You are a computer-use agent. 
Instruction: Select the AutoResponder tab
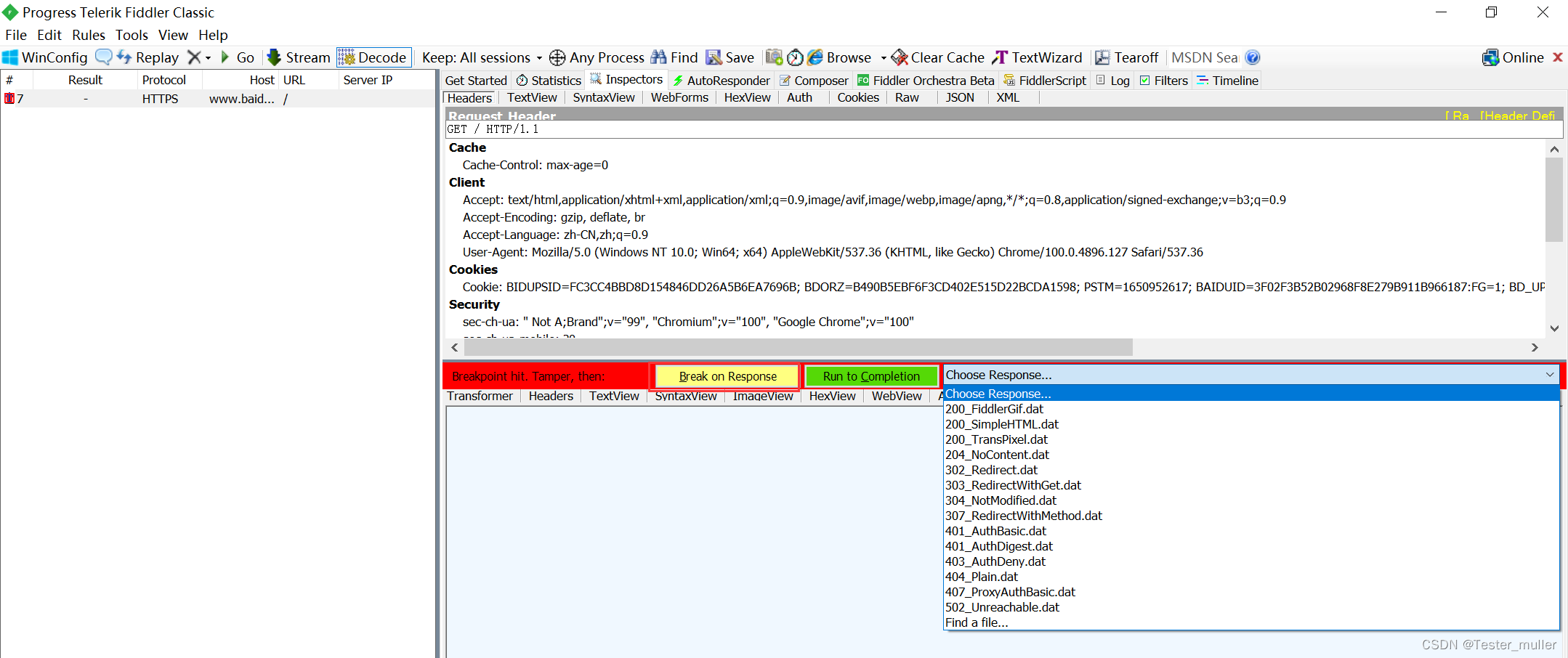coord(721,81)
